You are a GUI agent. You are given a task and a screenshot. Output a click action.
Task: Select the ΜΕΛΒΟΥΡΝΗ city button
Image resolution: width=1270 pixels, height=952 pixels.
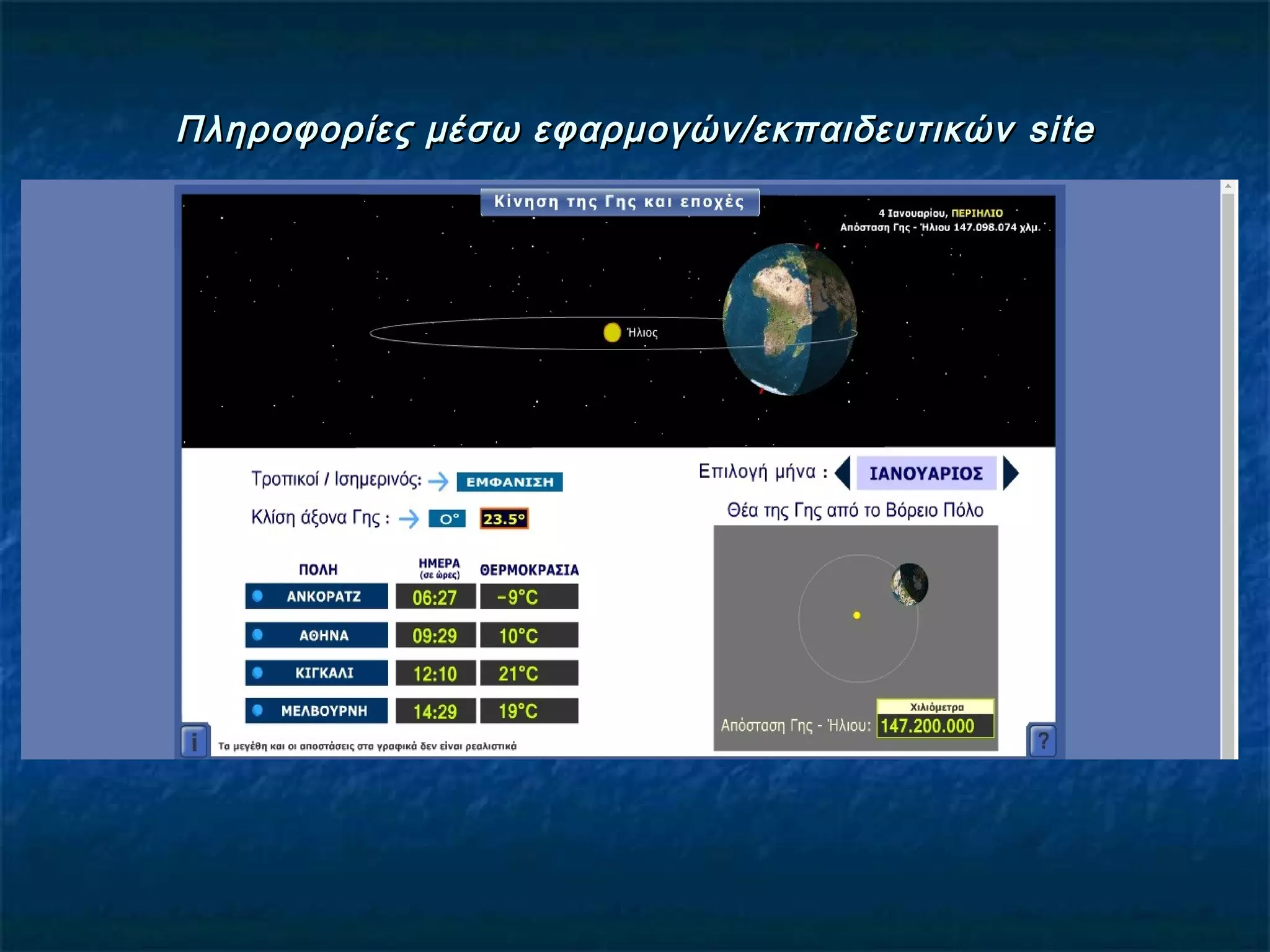click(324, 711)
